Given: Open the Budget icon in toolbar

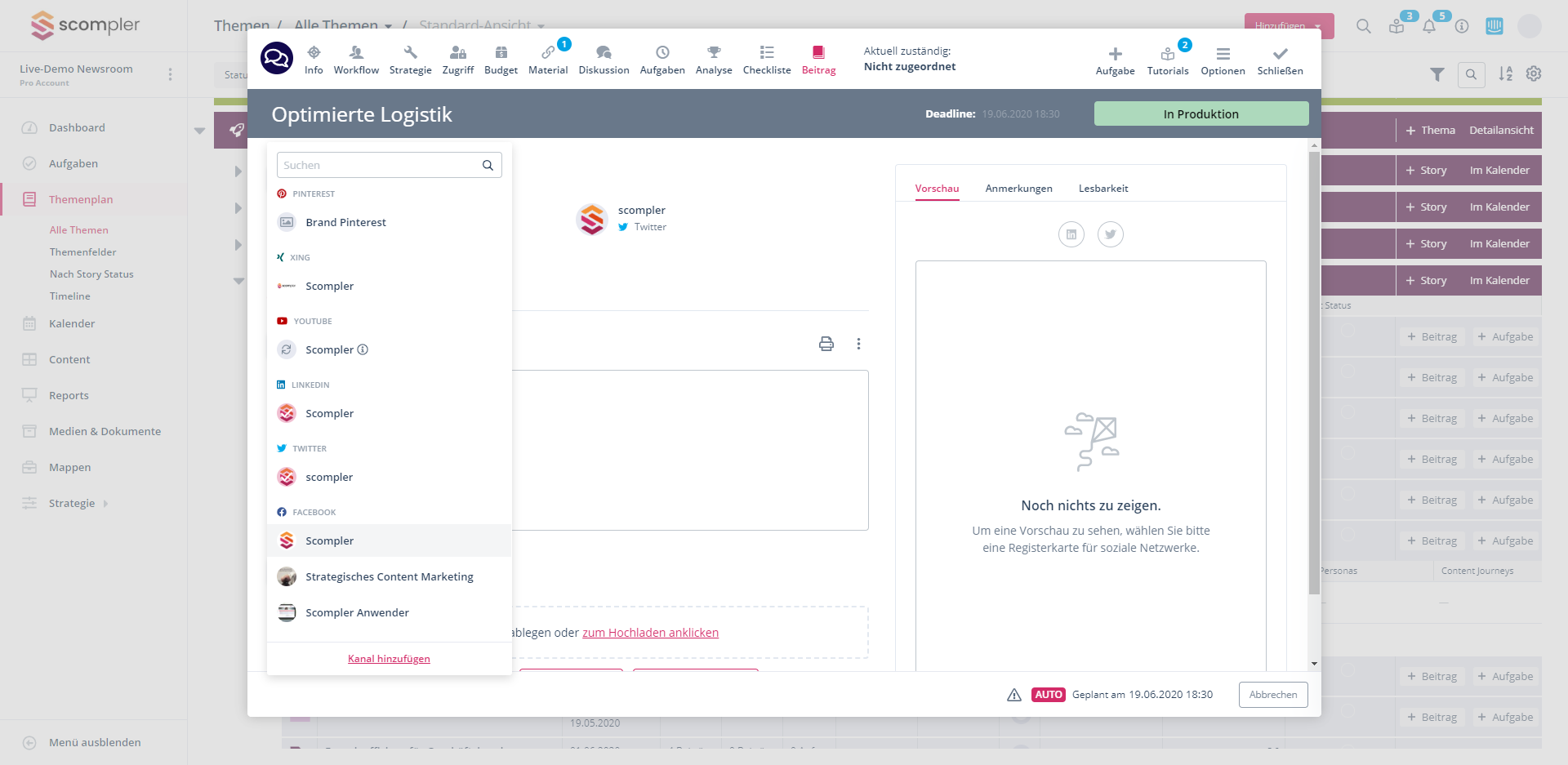Looking at the screenshot, I should [x=501, y=53].
